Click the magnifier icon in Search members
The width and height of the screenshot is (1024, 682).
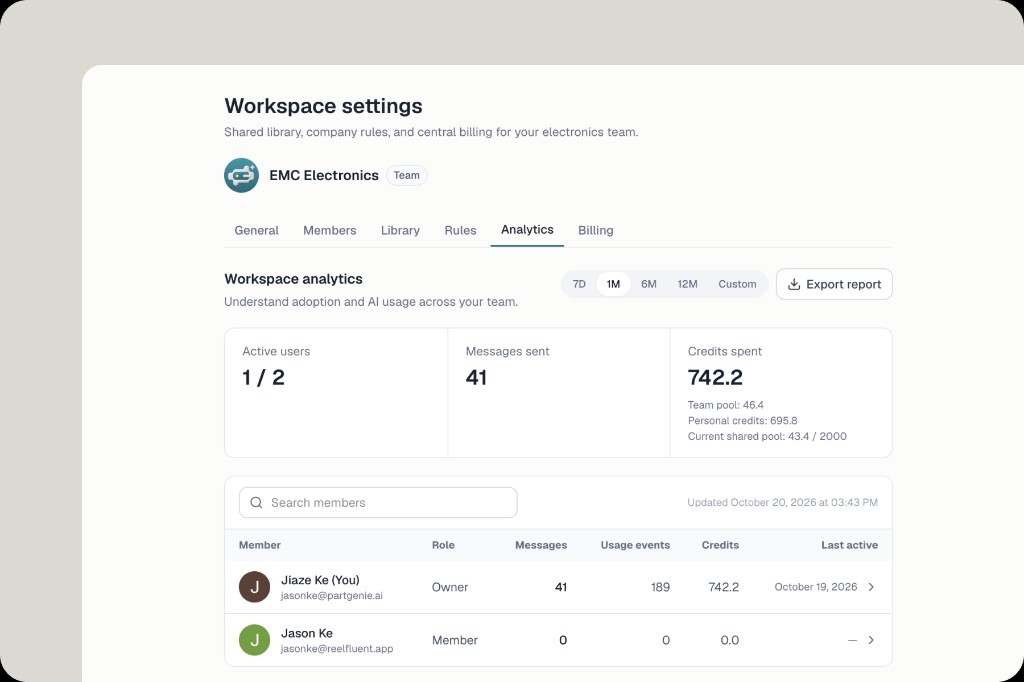256,502
